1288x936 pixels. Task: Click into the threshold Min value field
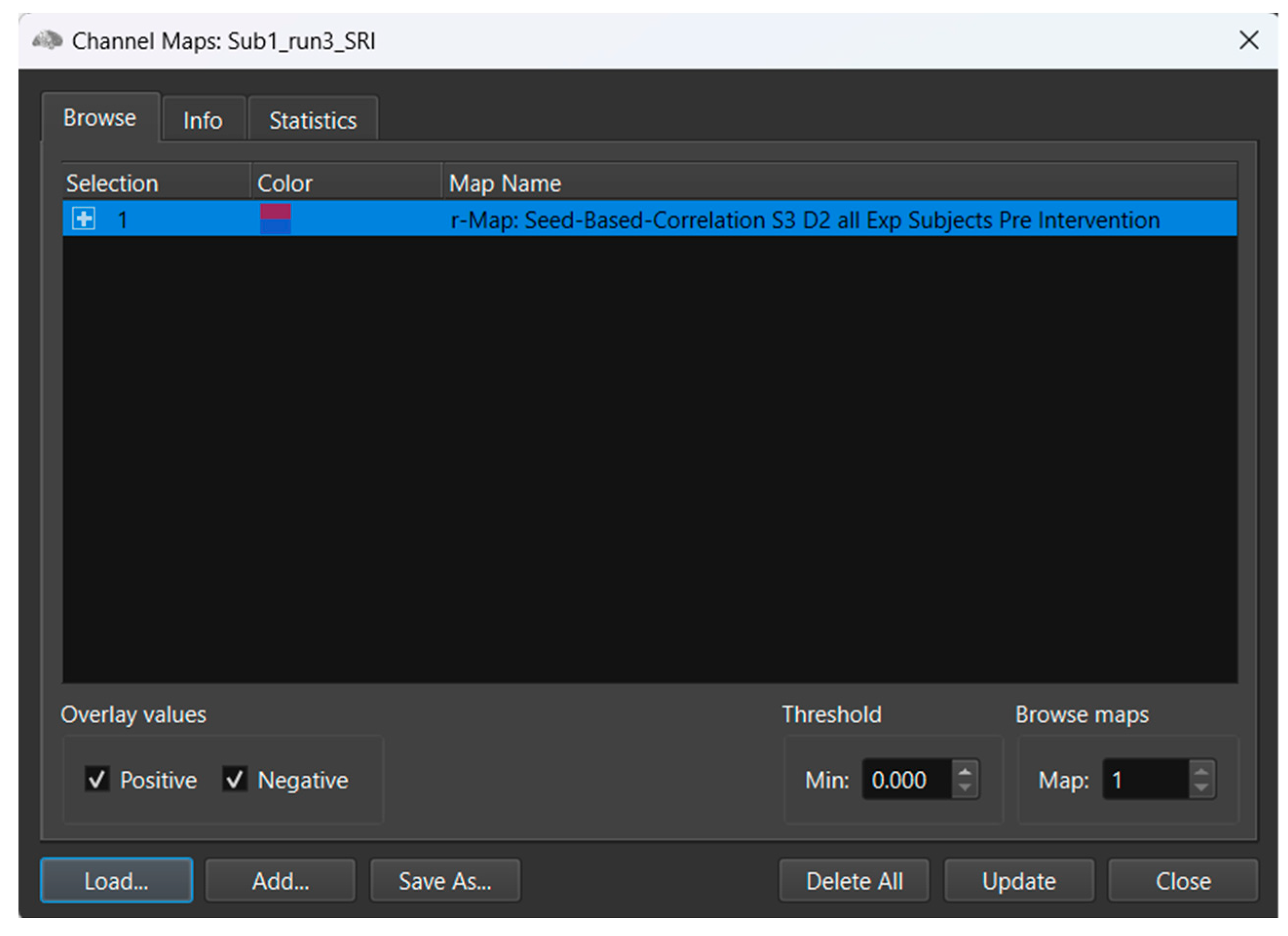coord(906,780)
